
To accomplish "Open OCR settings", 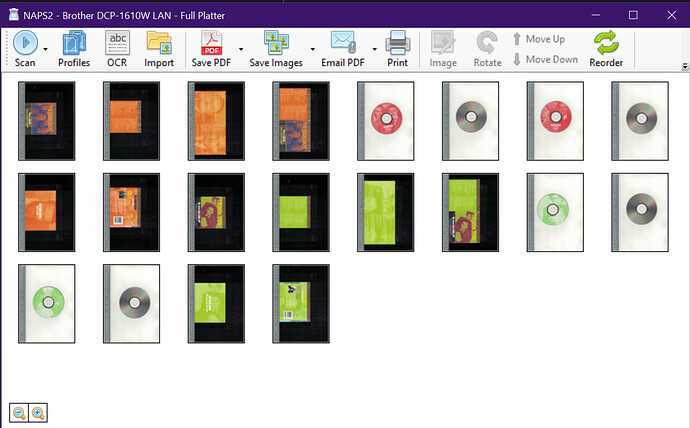I will point(117,49).
